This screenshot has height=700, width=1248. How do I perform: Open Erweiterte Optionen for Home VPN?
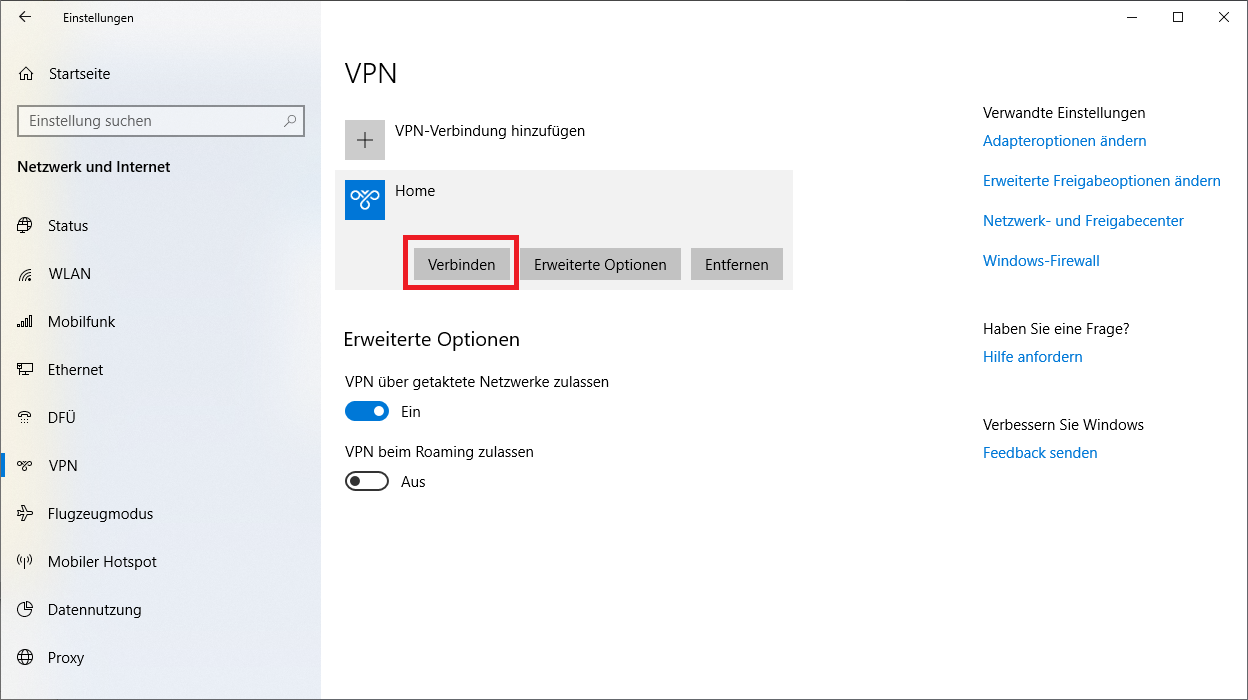click(600, 265)
